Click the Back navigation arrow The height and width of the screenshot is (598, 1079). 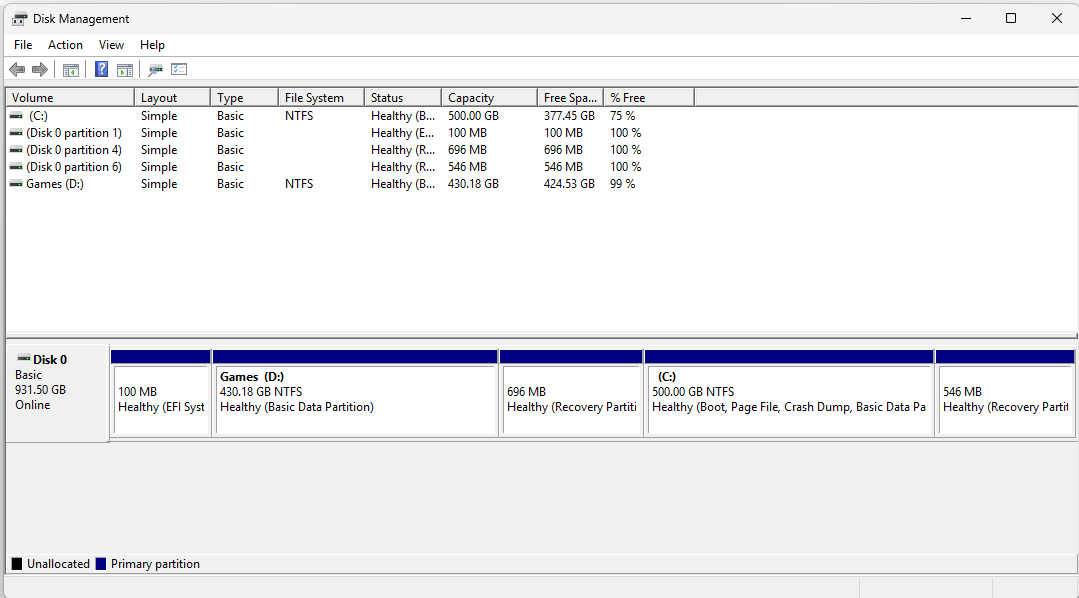pos(16,69)
